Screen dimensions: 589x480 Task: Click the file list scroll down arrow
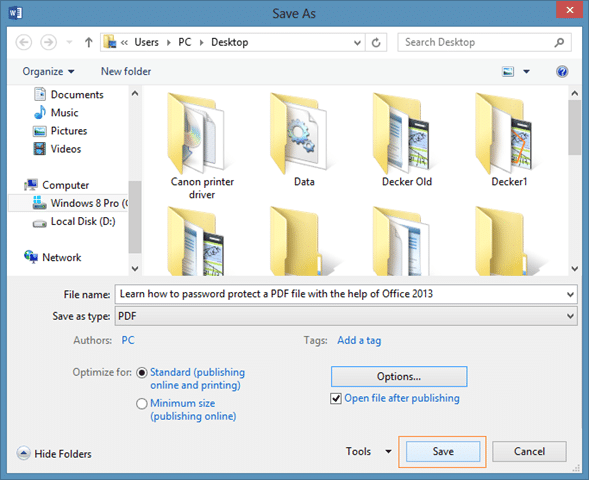[x=574, y=269]
